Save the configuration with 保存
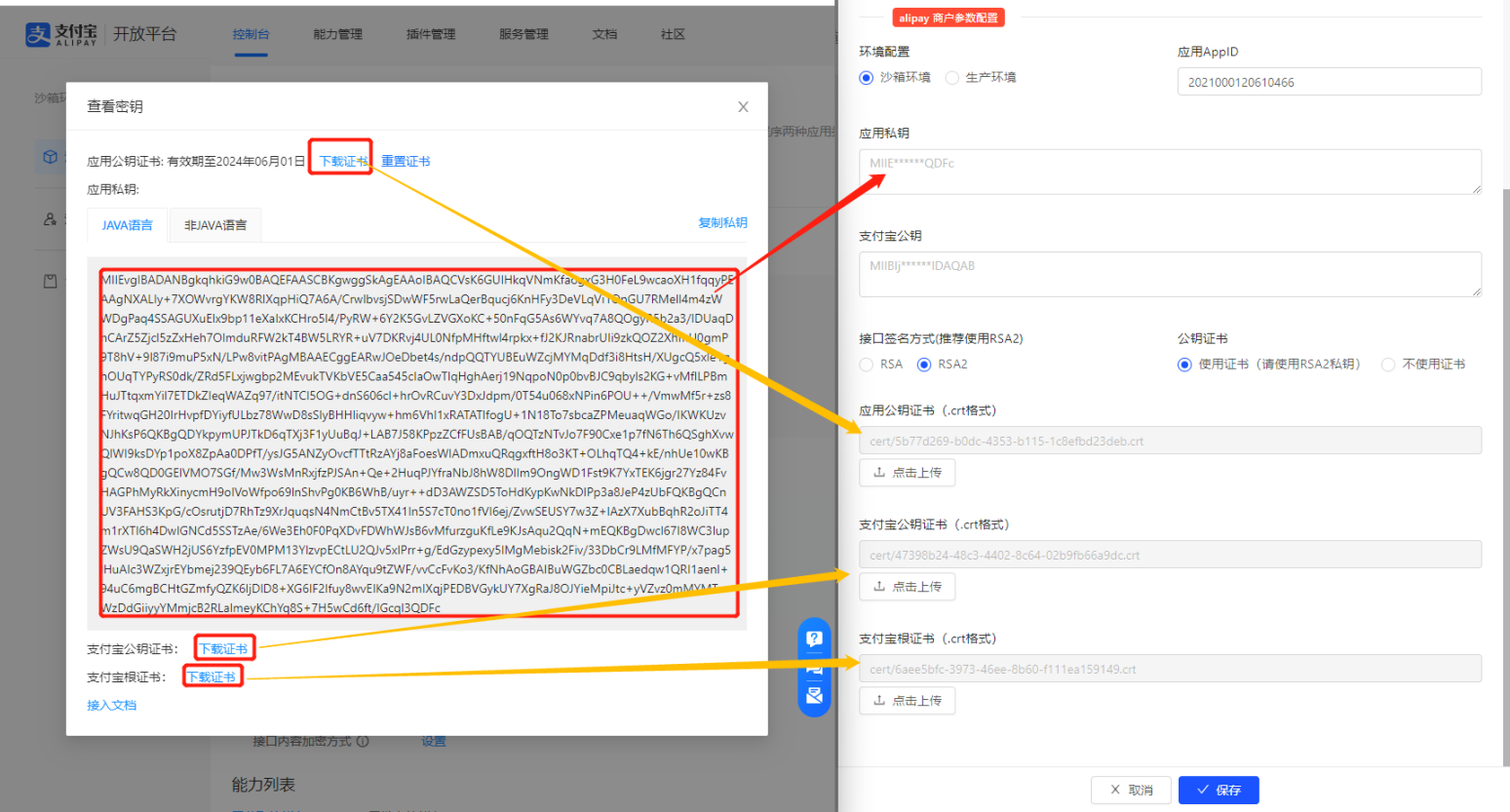 (1219, 791)
